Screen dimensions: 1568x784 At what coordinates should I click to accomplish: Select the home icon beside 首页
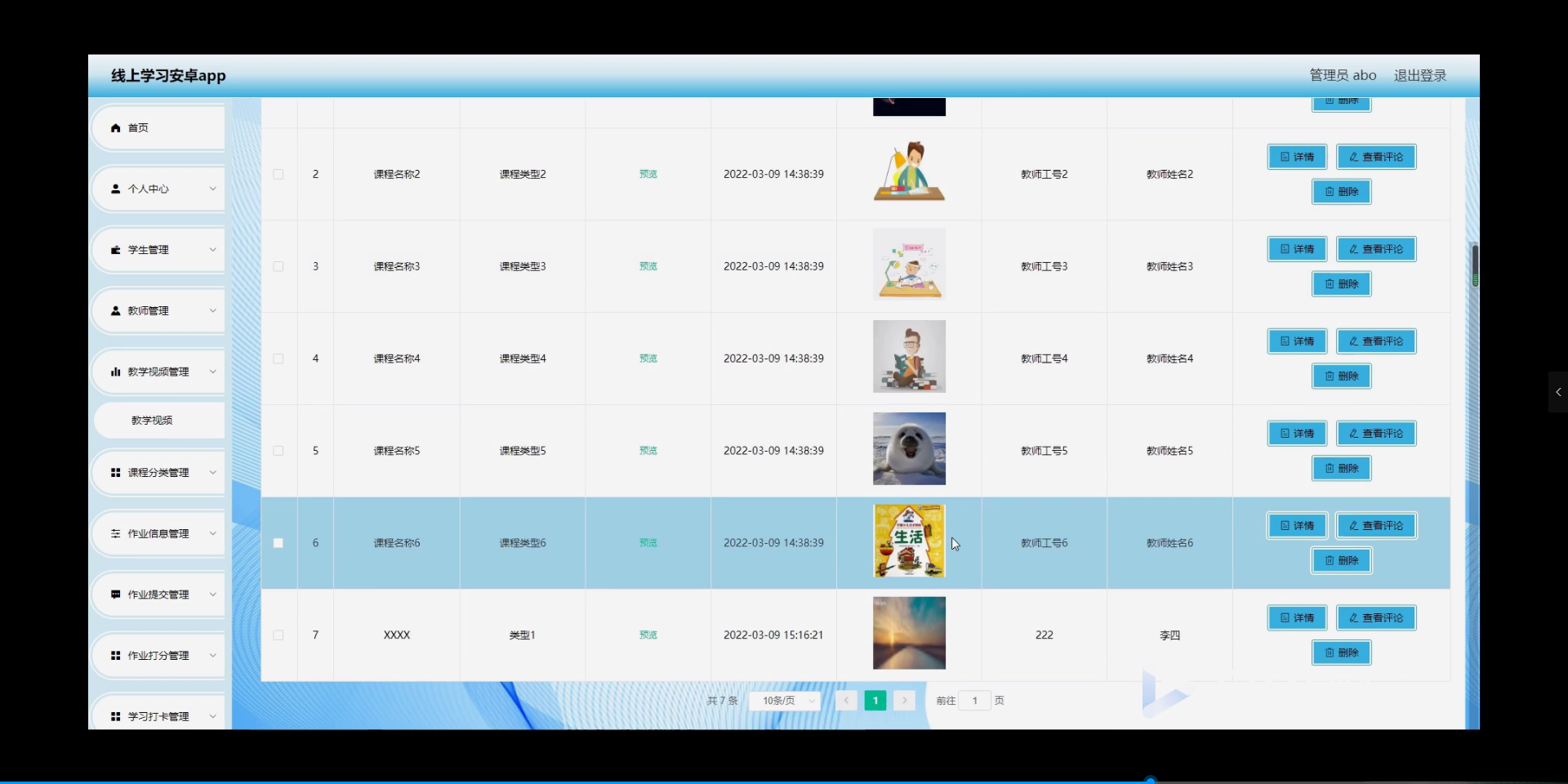click(114, 127)
